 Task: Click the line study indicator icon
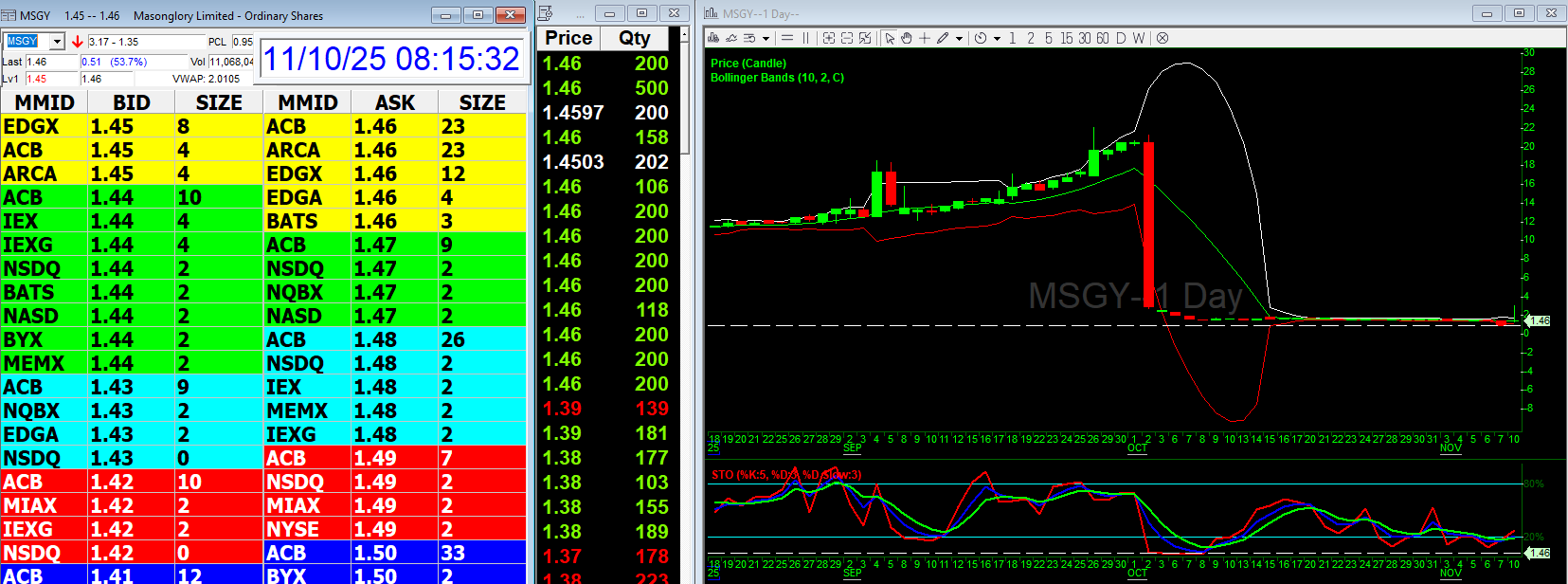click(731, 38)
